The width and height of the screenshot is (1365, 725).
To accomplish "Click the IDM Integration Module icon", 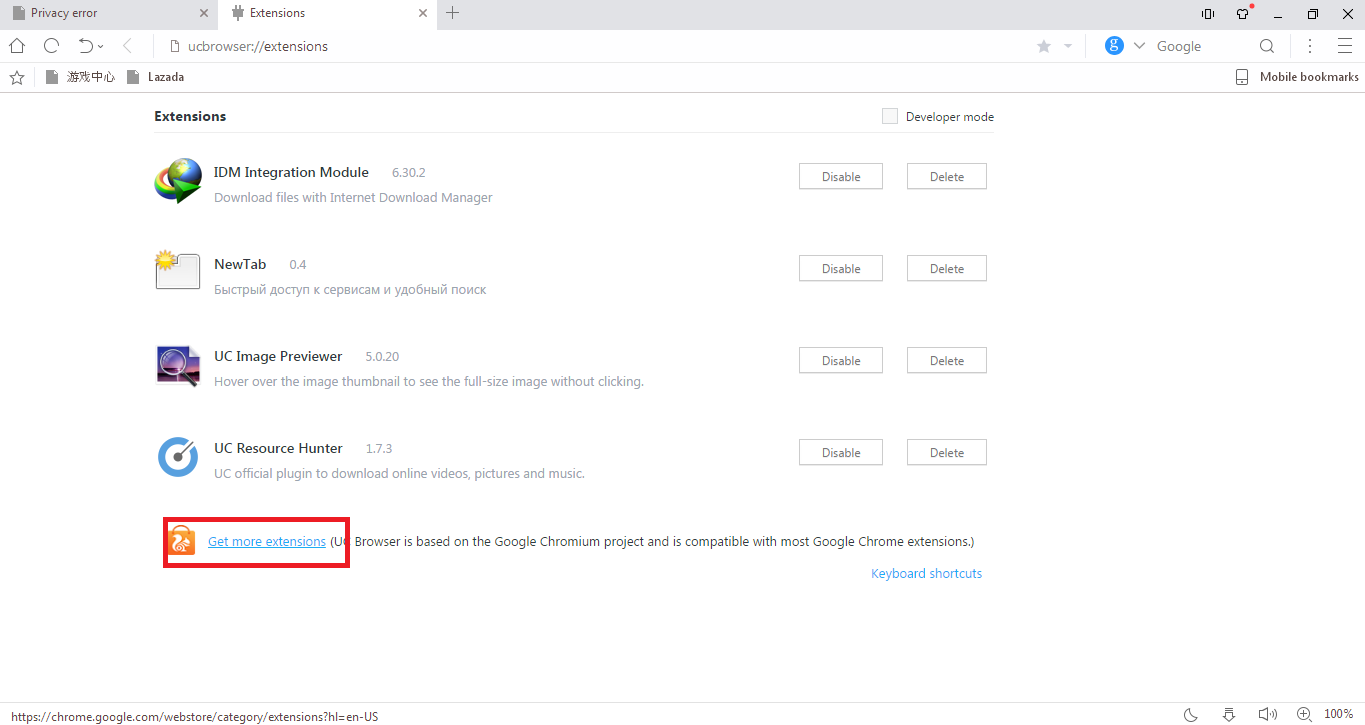I will 179,181.
